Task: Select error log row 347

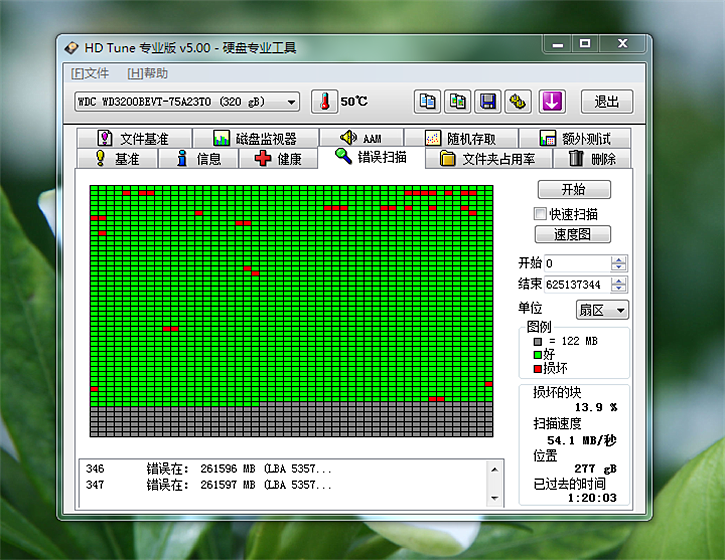Action: pos(284,485)
